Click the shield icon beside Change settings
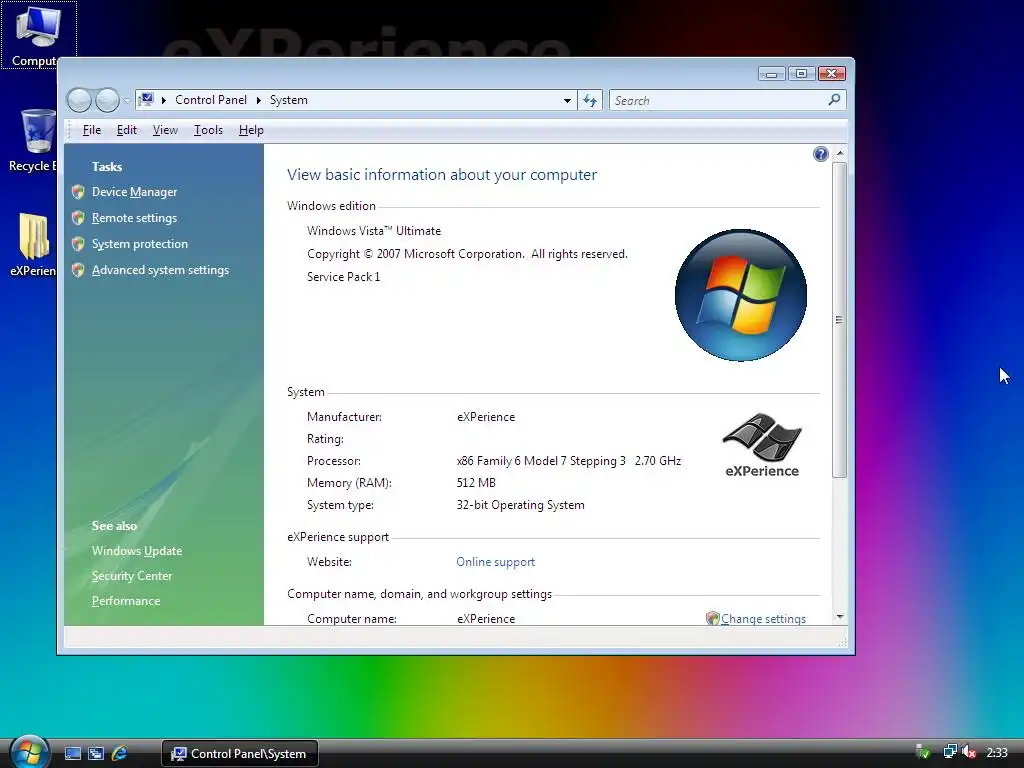 click(x=712, y=618)
